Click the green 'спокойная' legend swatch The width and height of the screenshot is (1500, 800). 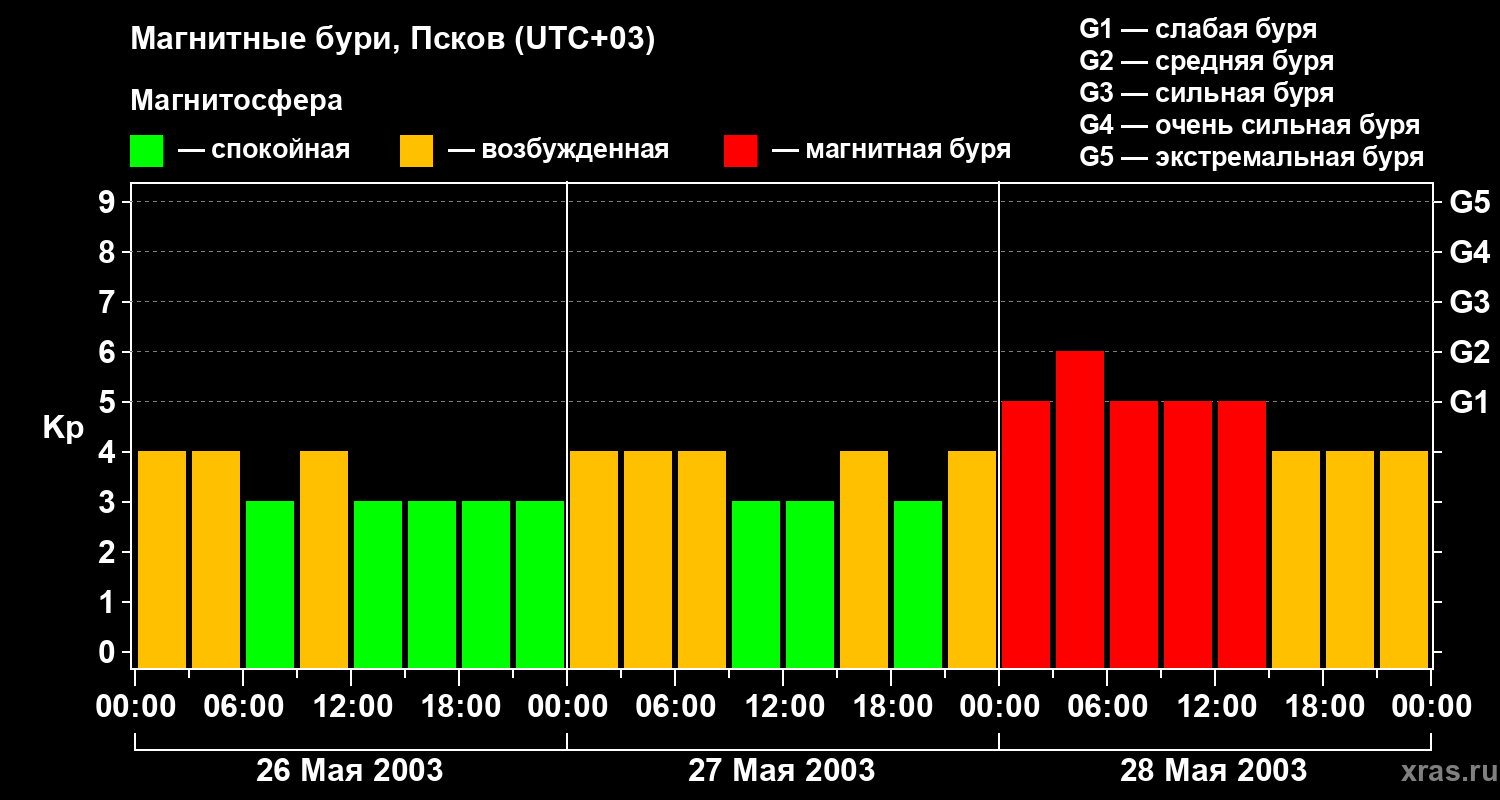point(146,151)
